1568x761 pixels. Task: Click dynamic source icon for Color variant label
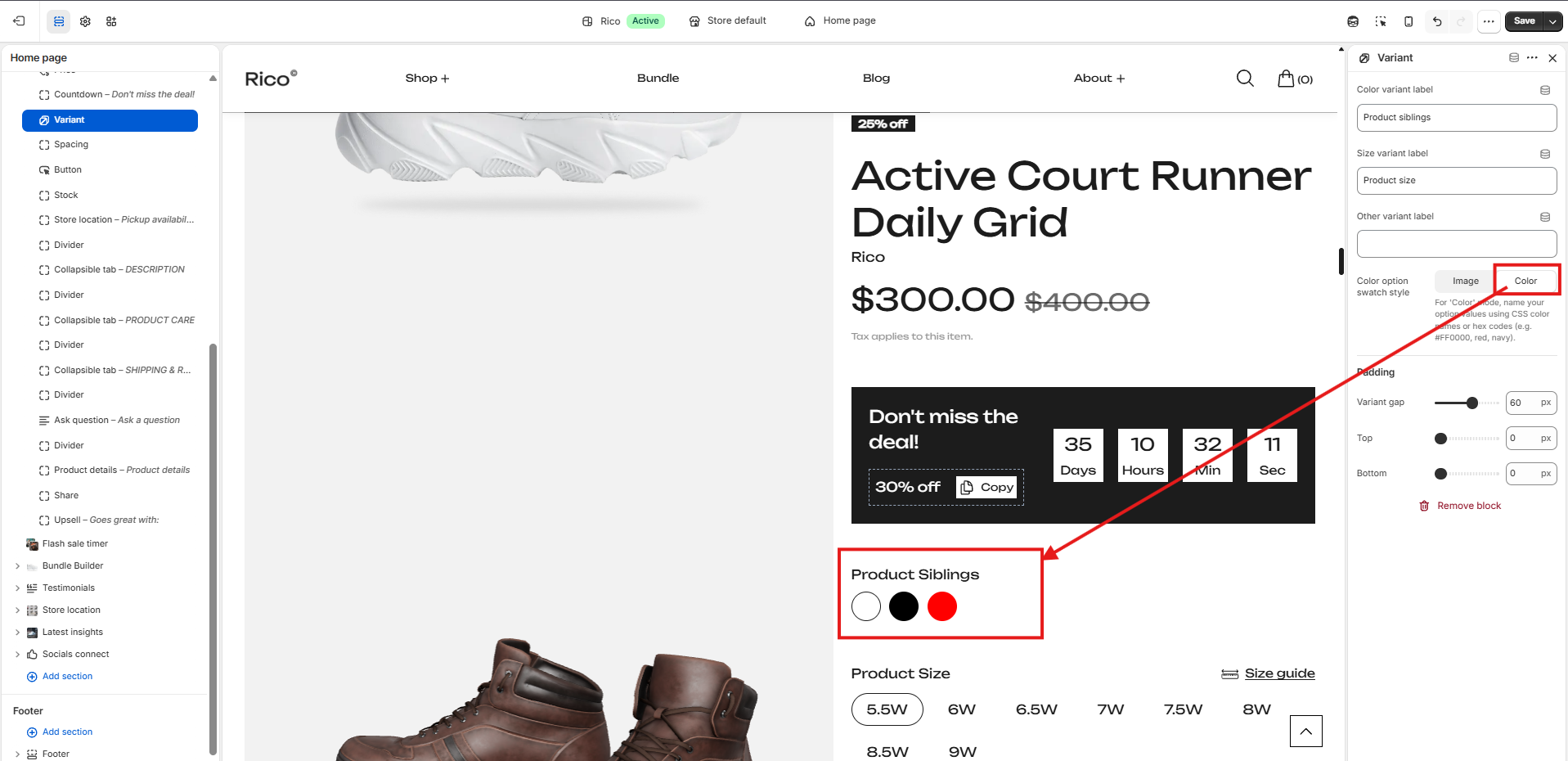pos(1545,90)
